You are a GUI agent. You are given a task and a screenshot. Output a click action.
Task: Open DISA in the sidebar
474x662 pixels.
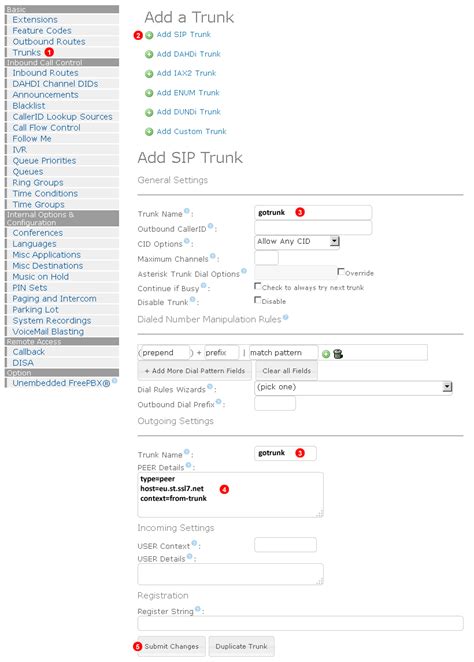click(x=23, y=363)
